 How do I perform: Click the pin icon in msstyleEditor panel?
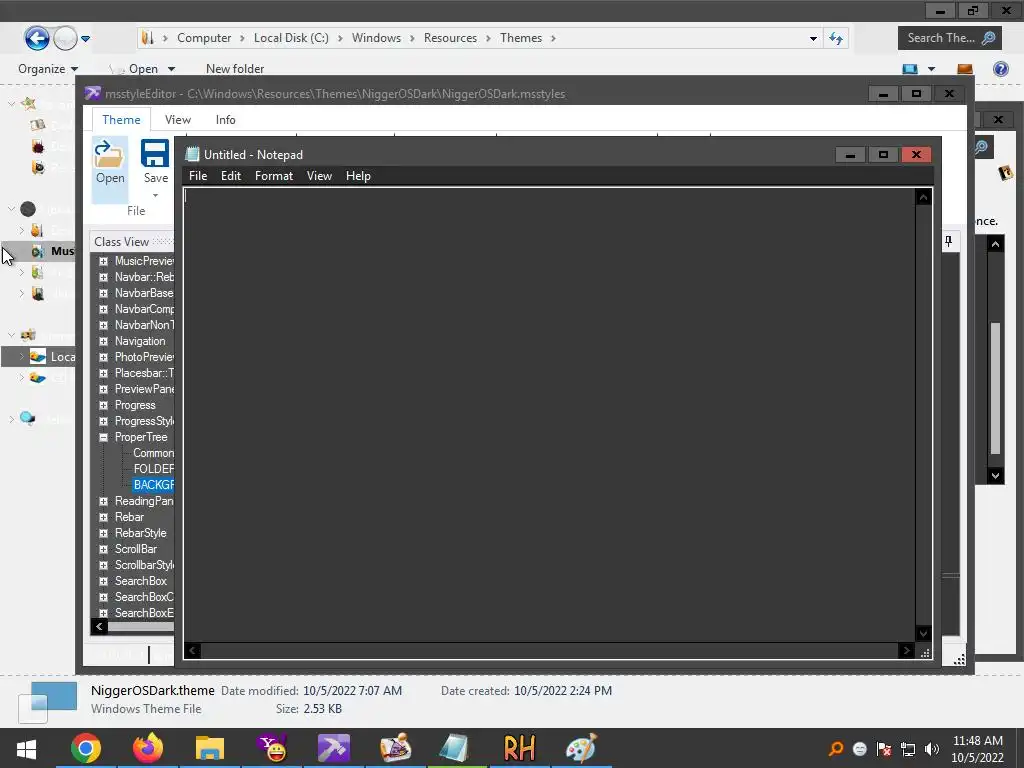coord(948,242)
